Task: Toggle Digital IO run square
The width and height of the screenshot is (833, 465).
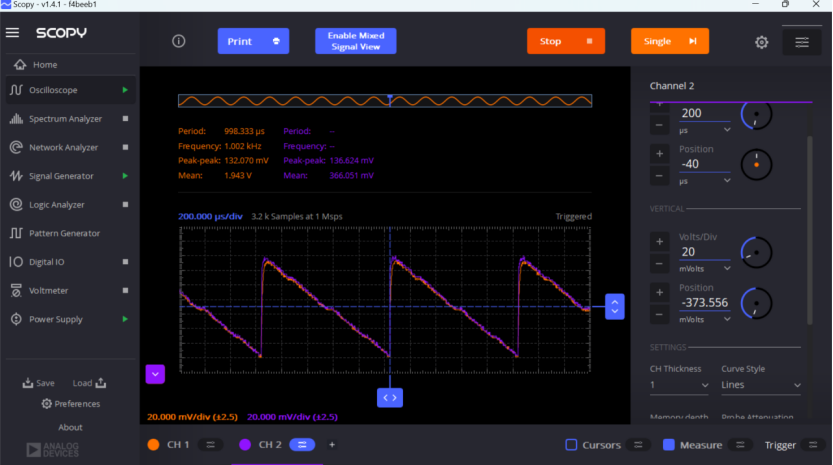Action: point(125,261)
